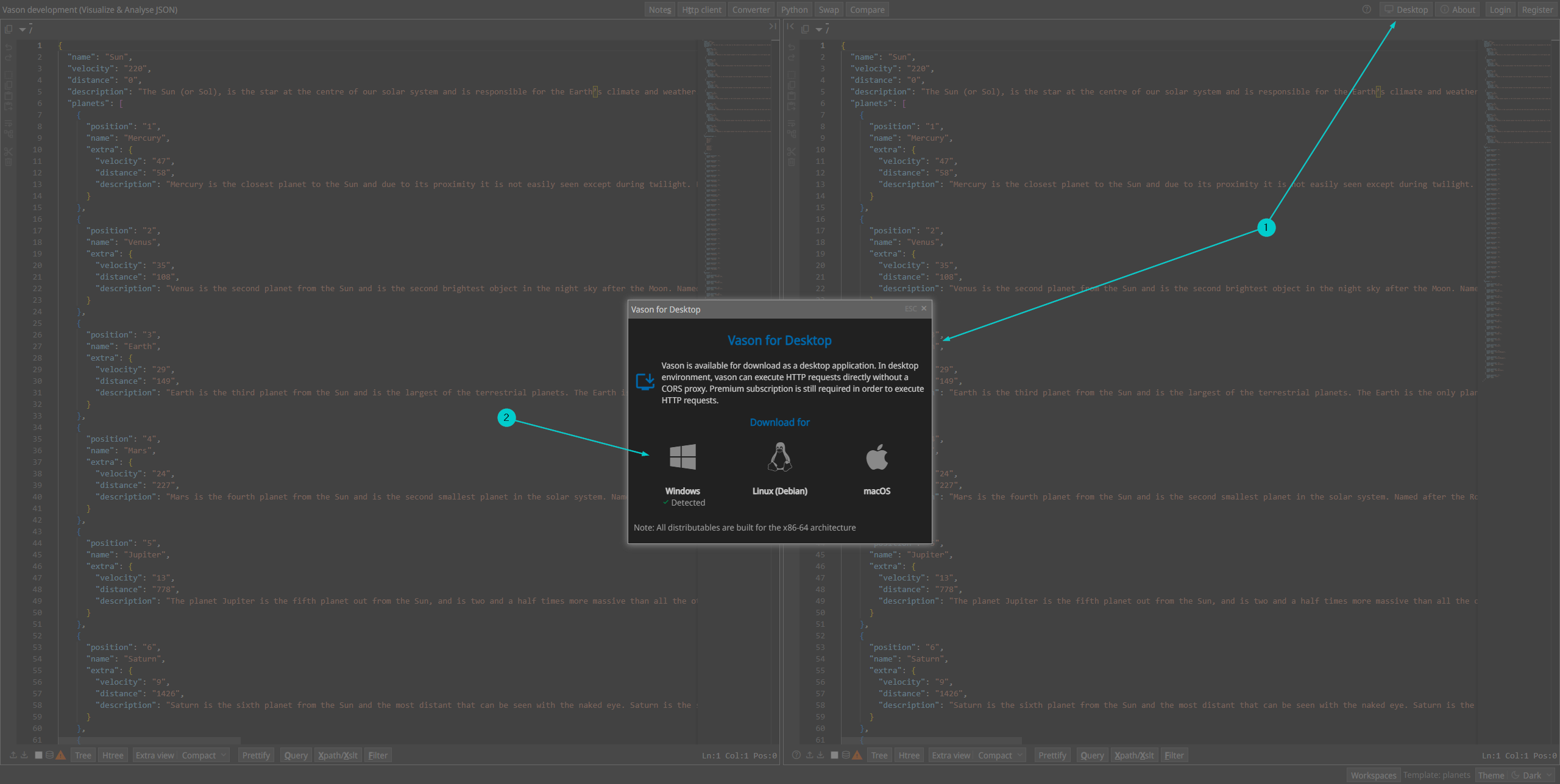Click the Desktop button in top bar
The height and width of the screenshot is (784, 1560).
click(x=1406, y=10)
